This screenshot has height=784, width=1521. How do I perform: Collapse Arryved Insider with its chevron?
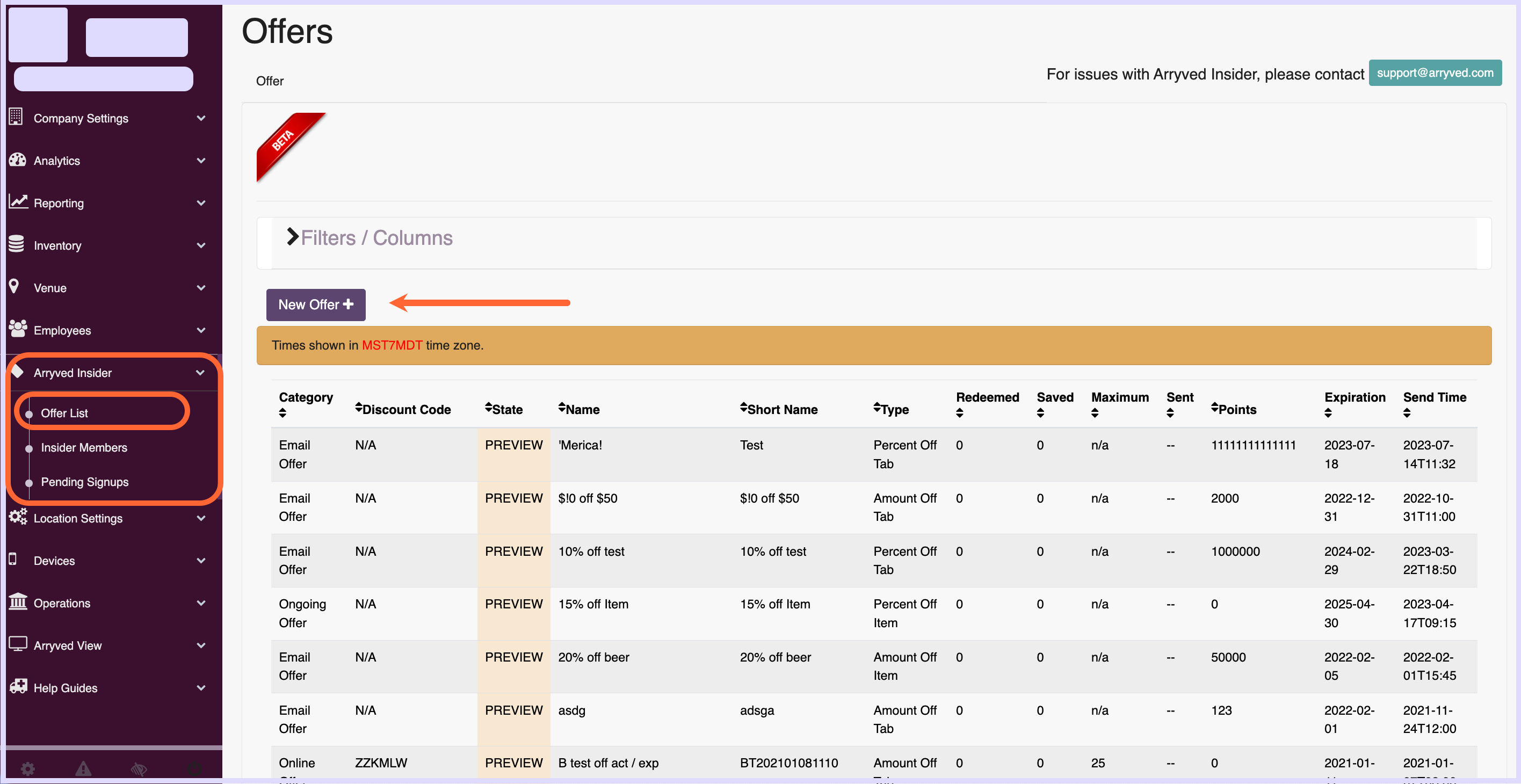pos(200,373)
